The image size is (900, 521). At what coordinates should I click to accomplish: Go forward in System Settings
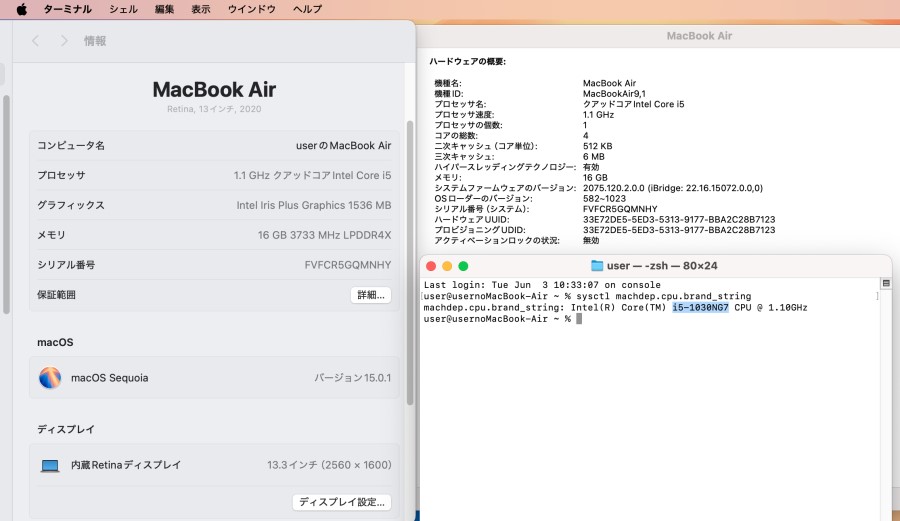64,41
